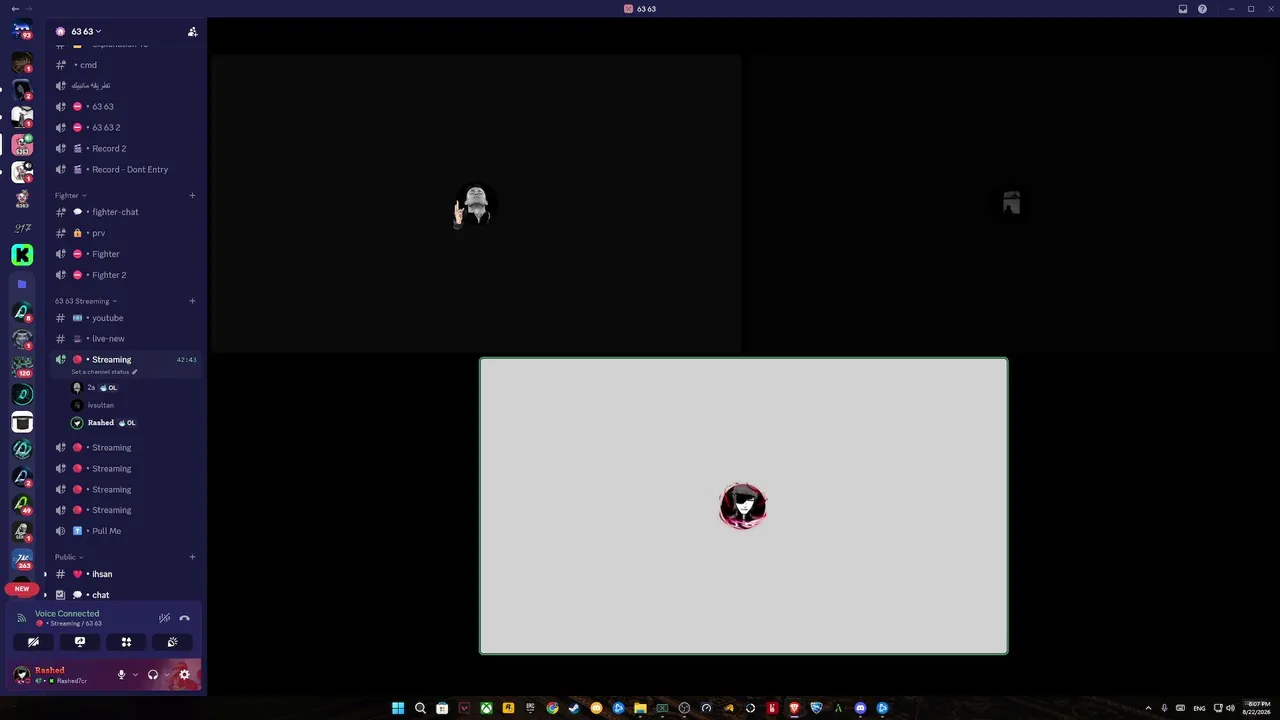Deafen audio with the headphones icon
Screen dimensions: 1280x720
click(x=153, y=675)
